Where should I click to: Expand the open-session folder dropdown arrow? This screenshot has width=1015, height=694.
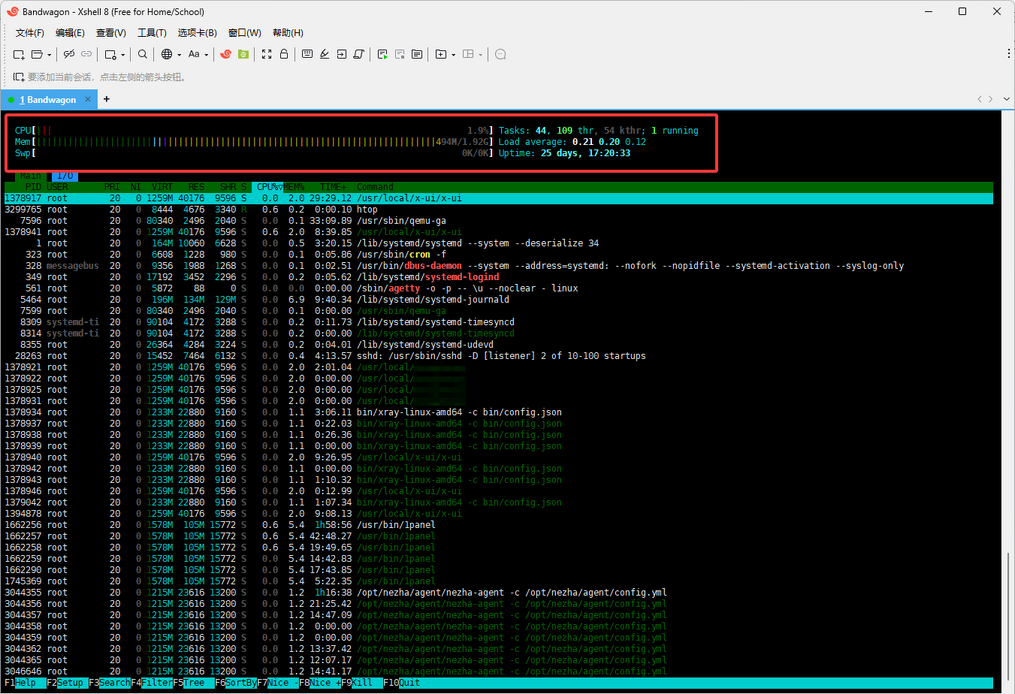(x=48, y=54)
